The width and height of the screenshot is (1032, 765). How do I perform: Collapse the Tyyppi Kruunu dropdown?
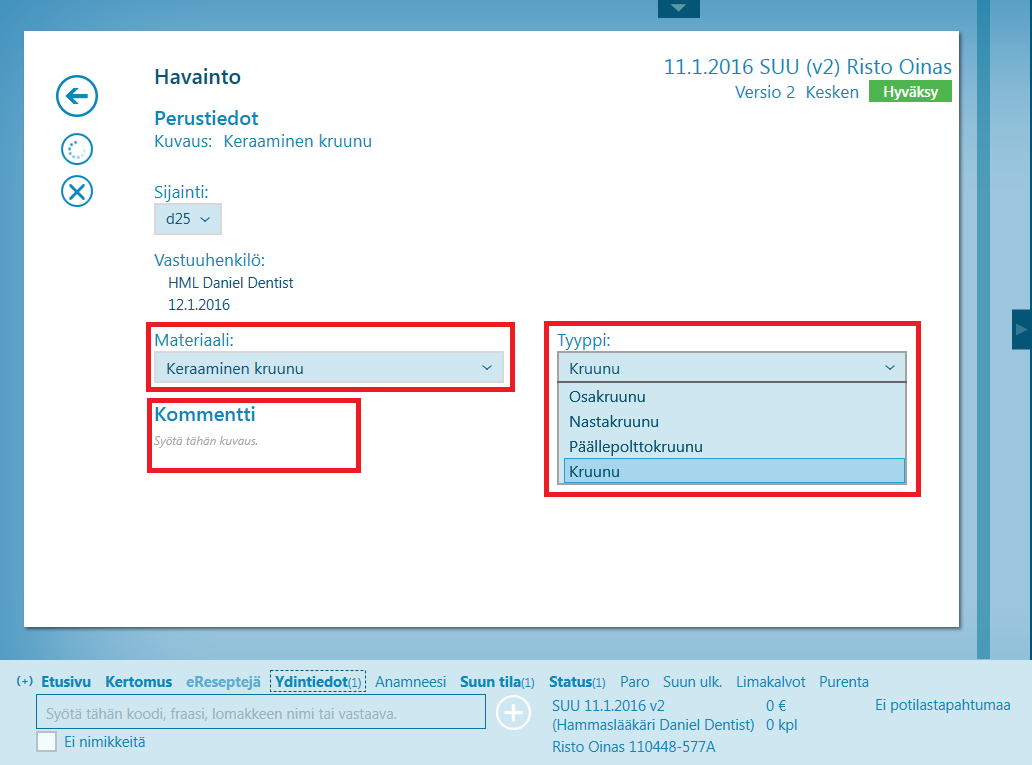coord(731,368)
